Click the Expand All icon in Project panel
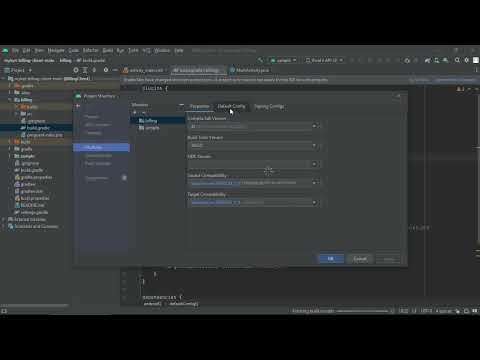The height and width of the screenshot is (360, 480). pos(85,70)
